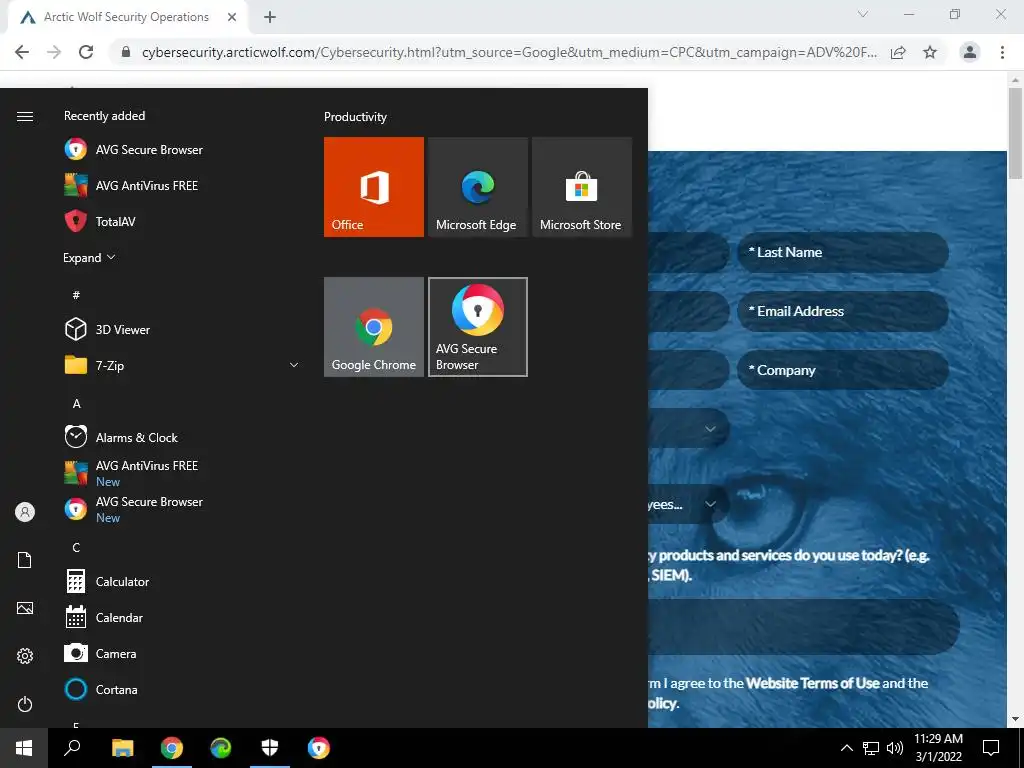Click the A letter group header

(x=76, y=404)
